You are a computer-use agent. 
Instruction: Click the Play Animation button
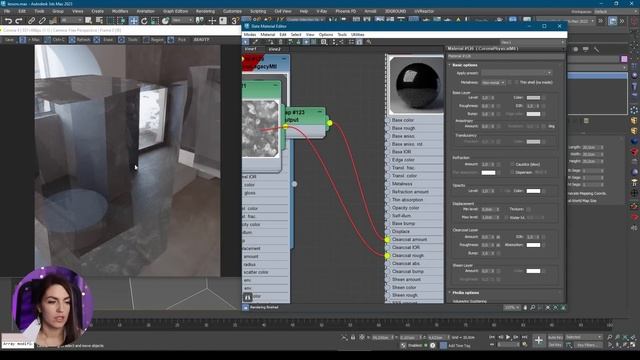coord(508,337)
